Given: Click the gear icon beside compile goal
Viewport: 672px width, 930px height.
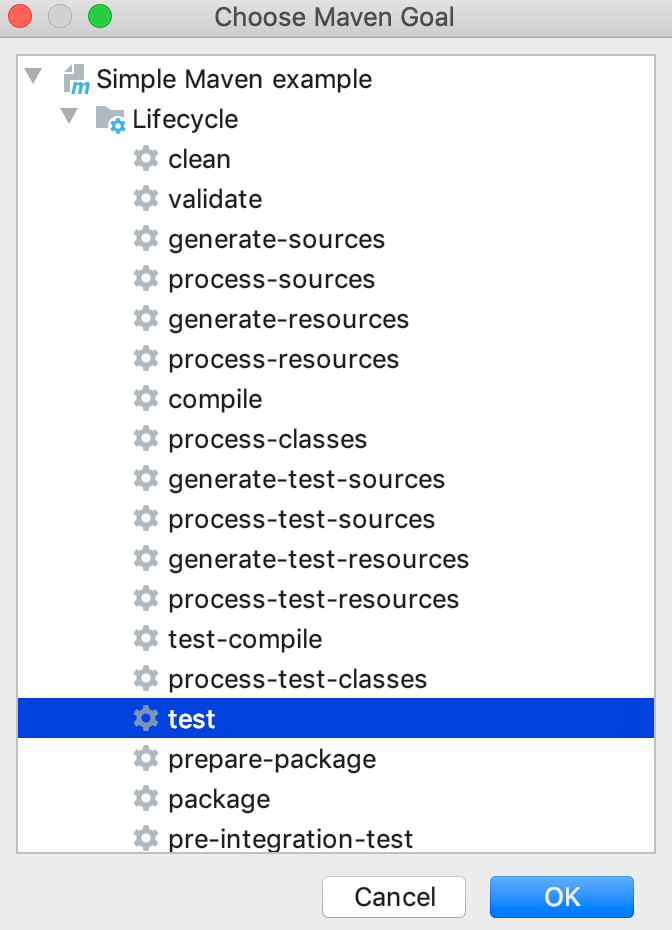Looking at the screenshot, I should pos(146,399).
